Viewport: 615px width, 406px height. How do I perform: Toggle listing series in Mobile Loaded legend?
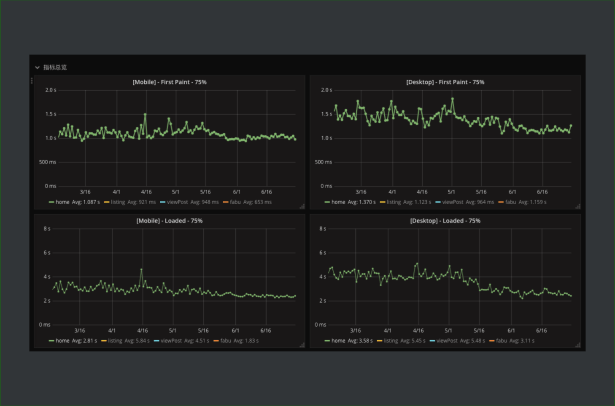(x=115, y=340)
